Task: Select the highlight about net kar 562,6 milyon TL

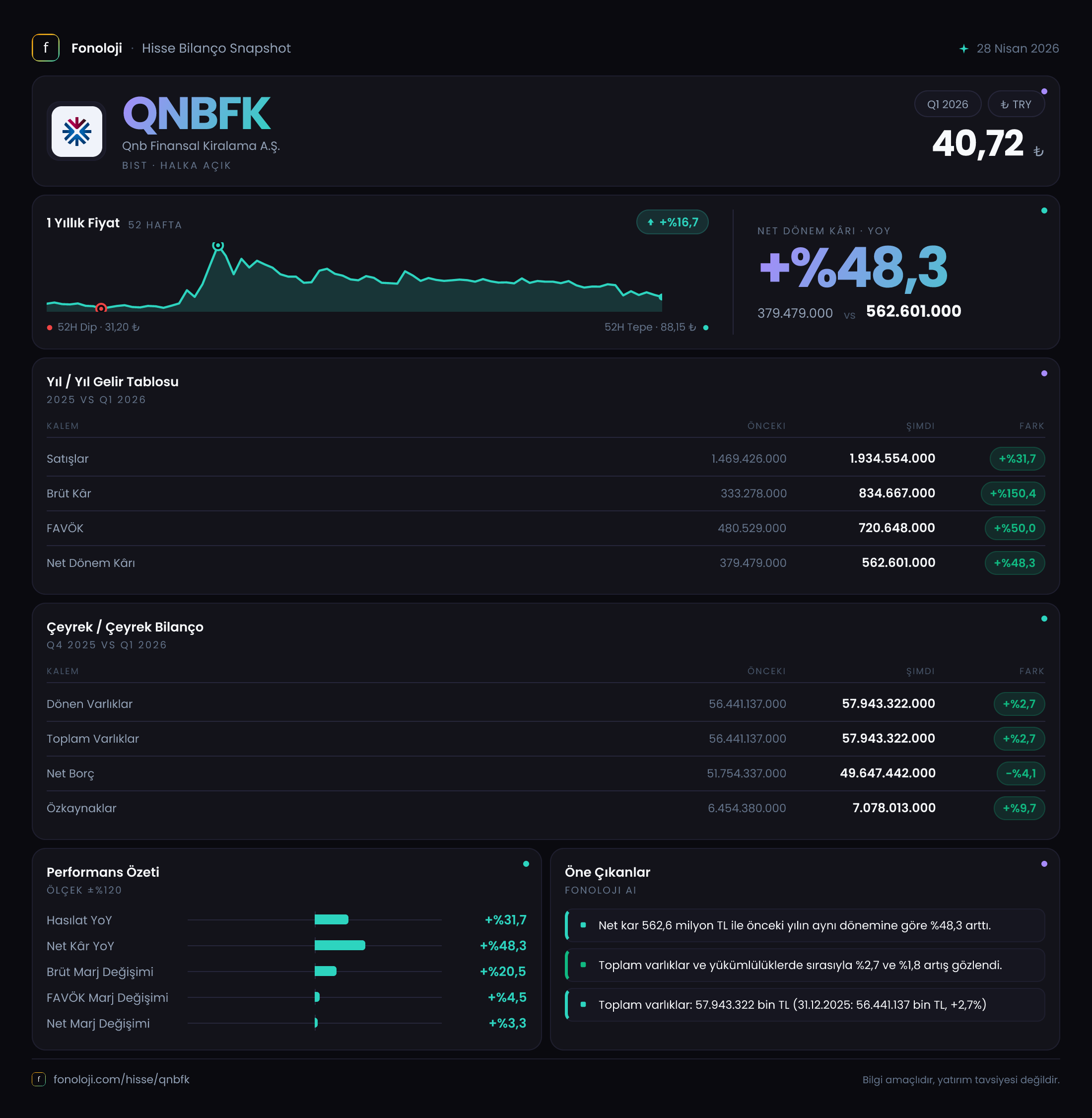Action: [805, 925]
